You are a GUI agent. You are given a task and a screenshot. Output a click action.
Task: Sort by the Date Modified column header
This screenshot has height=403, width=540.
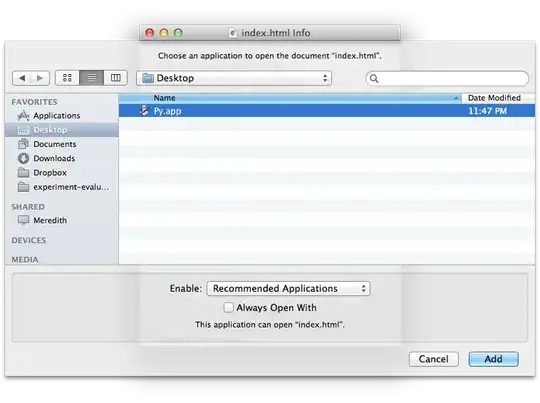point(498,98)
